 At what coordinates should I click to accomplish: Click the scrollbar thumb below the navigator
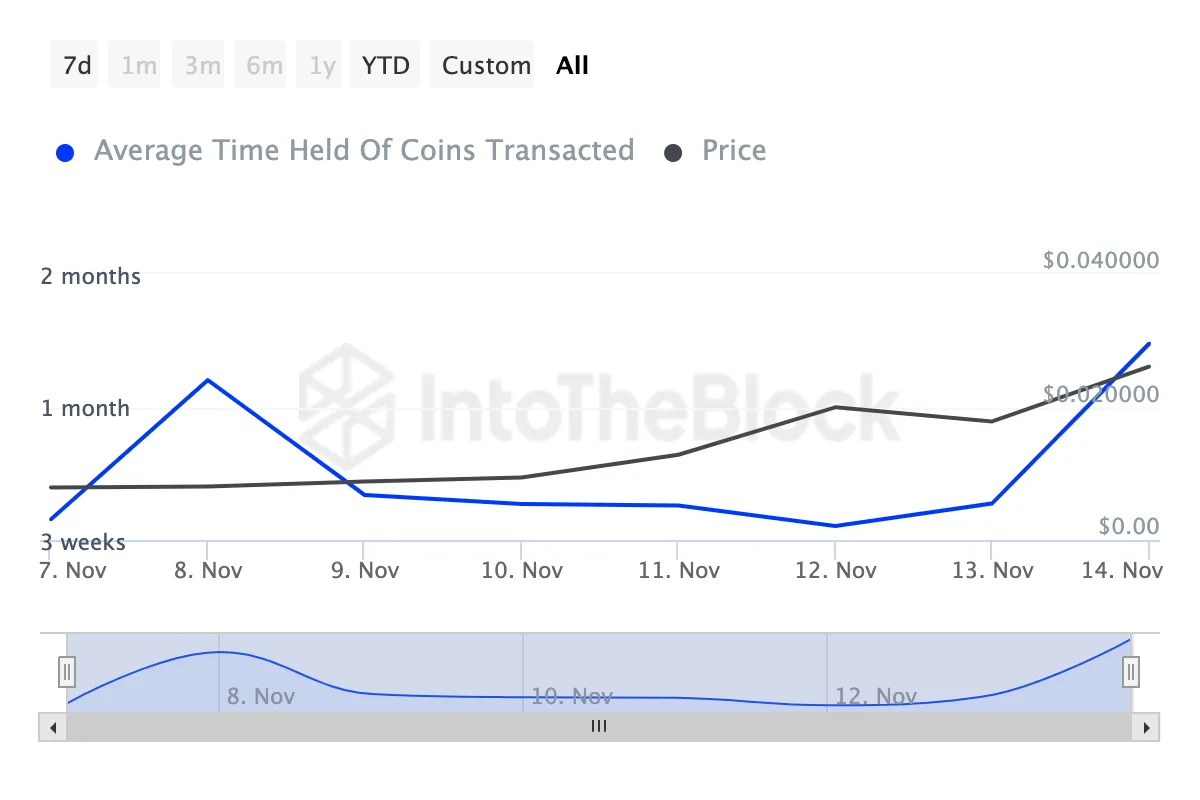point(598,727)
